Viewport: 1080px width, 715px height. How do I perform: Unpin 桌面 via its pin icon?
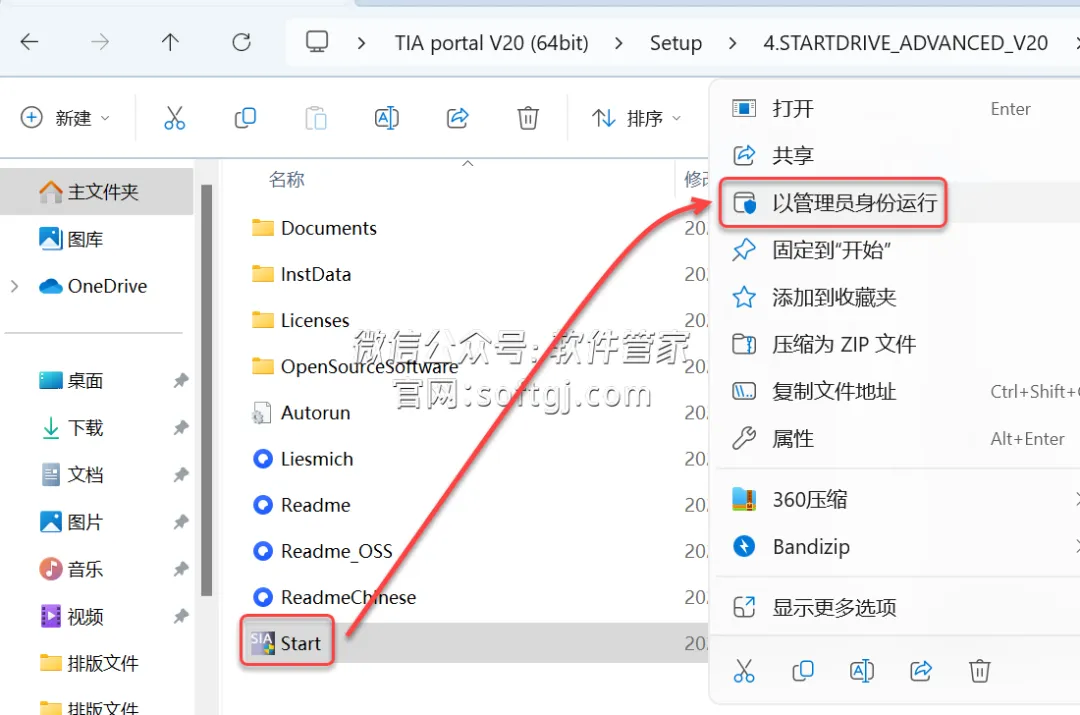pyautogui.click(x=180, y=380)
